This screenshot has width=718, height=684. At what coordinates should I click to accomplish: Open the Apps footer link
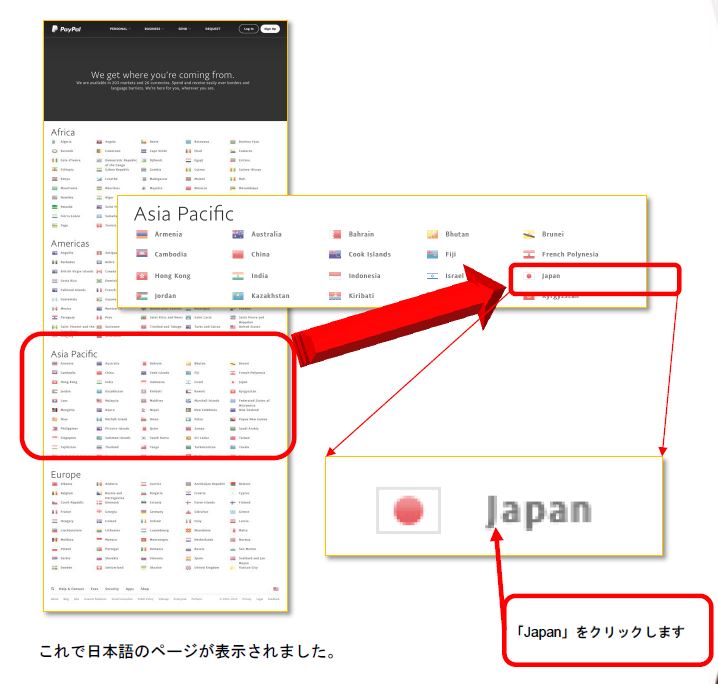130,589
